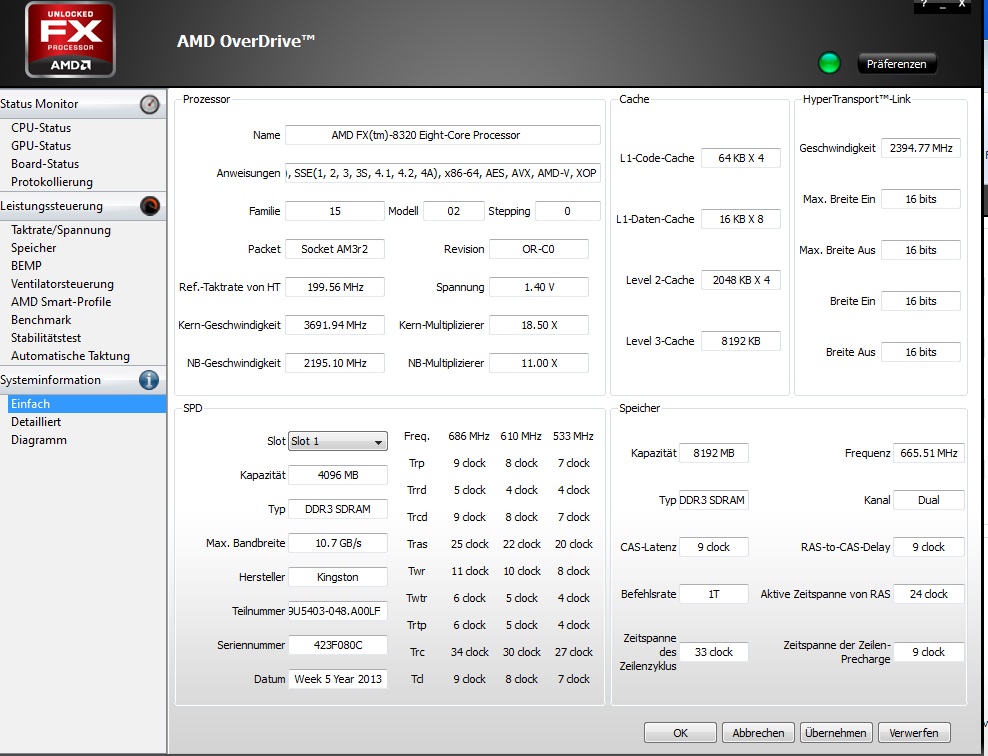Click the Max. Breite Aus value
The height and width of the screenshot is (756, 988).
pyautogui.click(x=921, y=250)
